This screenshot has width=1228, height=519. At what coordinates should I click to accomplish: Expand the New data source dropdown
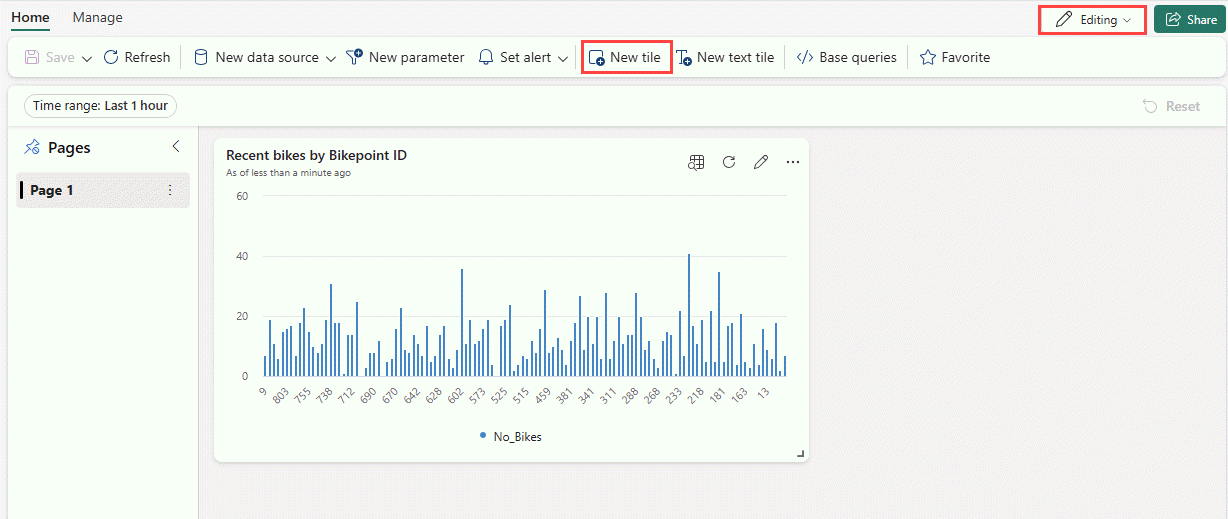(331, 58)
